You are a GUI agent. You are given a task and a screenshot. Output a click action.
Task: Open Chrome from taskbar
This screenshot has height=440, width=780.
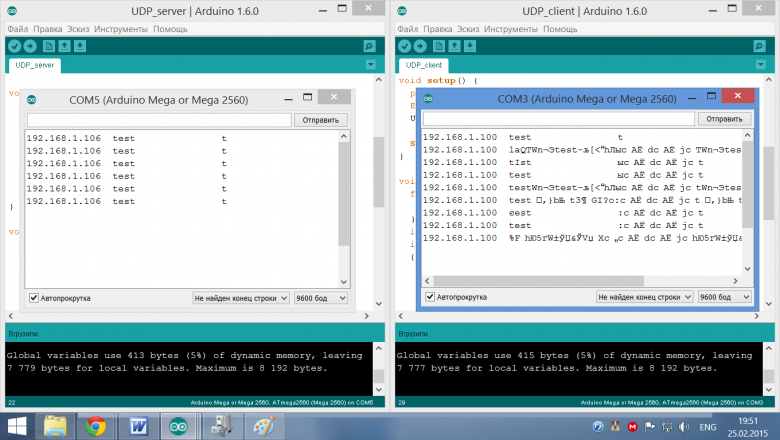click(96, 427)
